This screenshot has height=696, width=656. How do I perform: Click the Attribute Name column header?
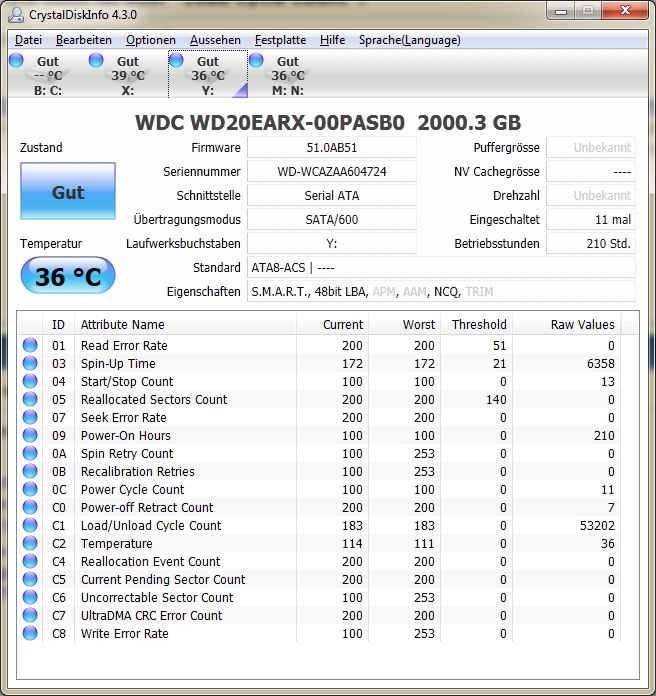185,324
